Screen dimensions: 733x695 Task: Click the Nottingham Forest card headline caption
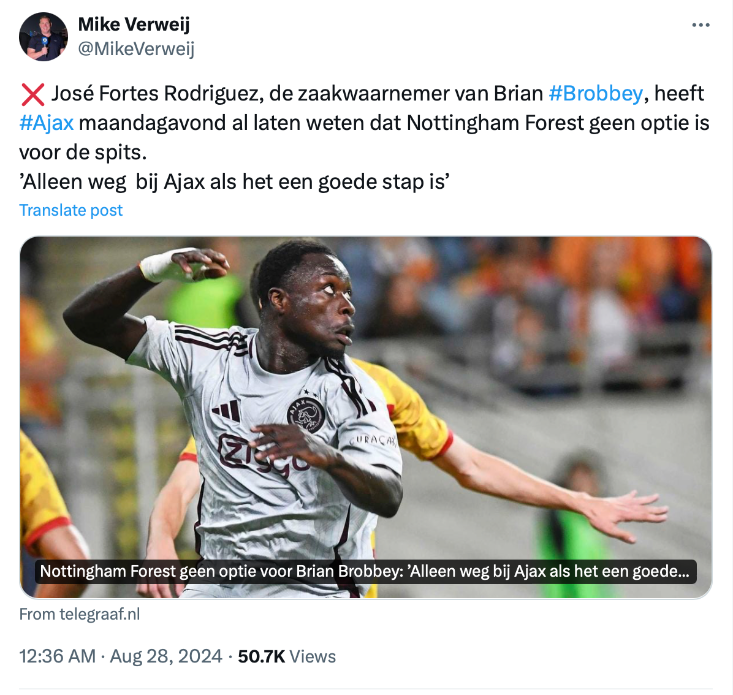tap(365, 571)
